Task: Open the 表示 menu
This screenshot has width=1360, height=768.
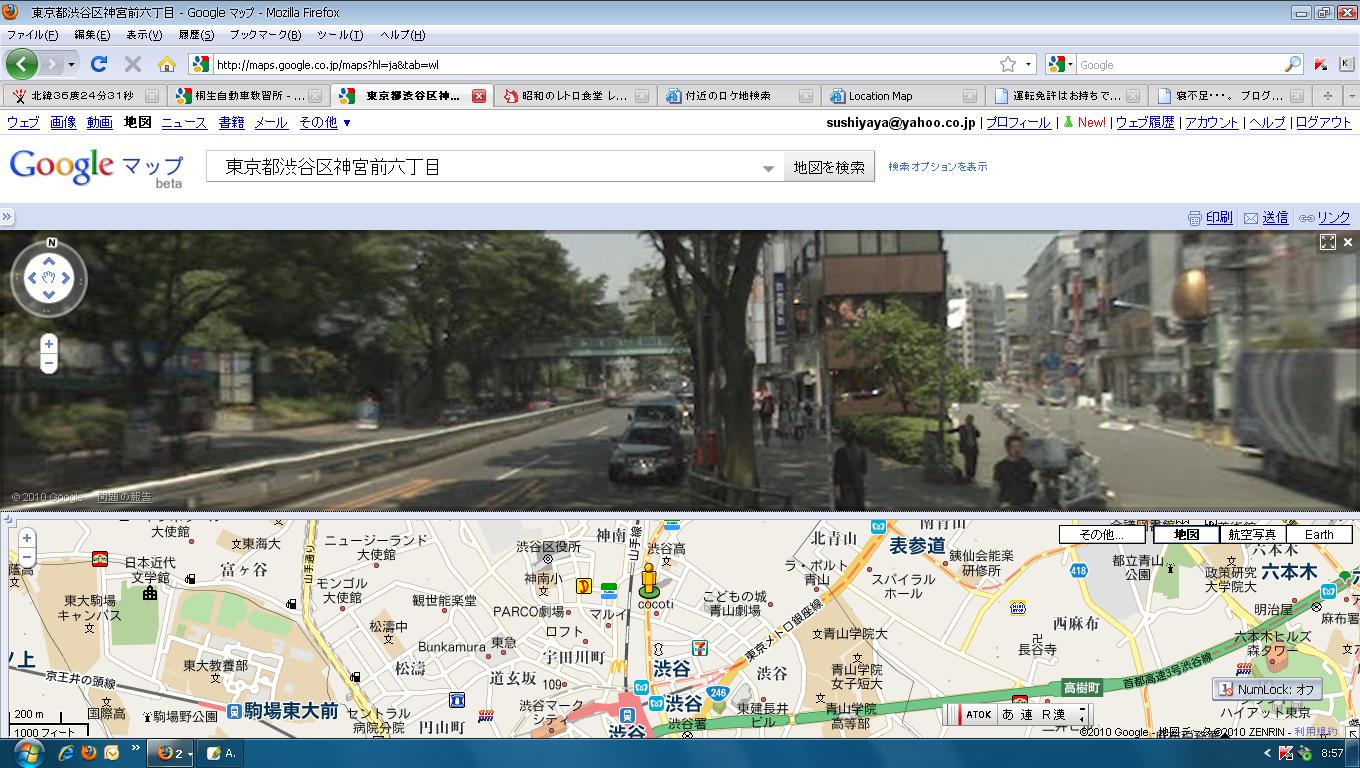Action: (144, 35)
